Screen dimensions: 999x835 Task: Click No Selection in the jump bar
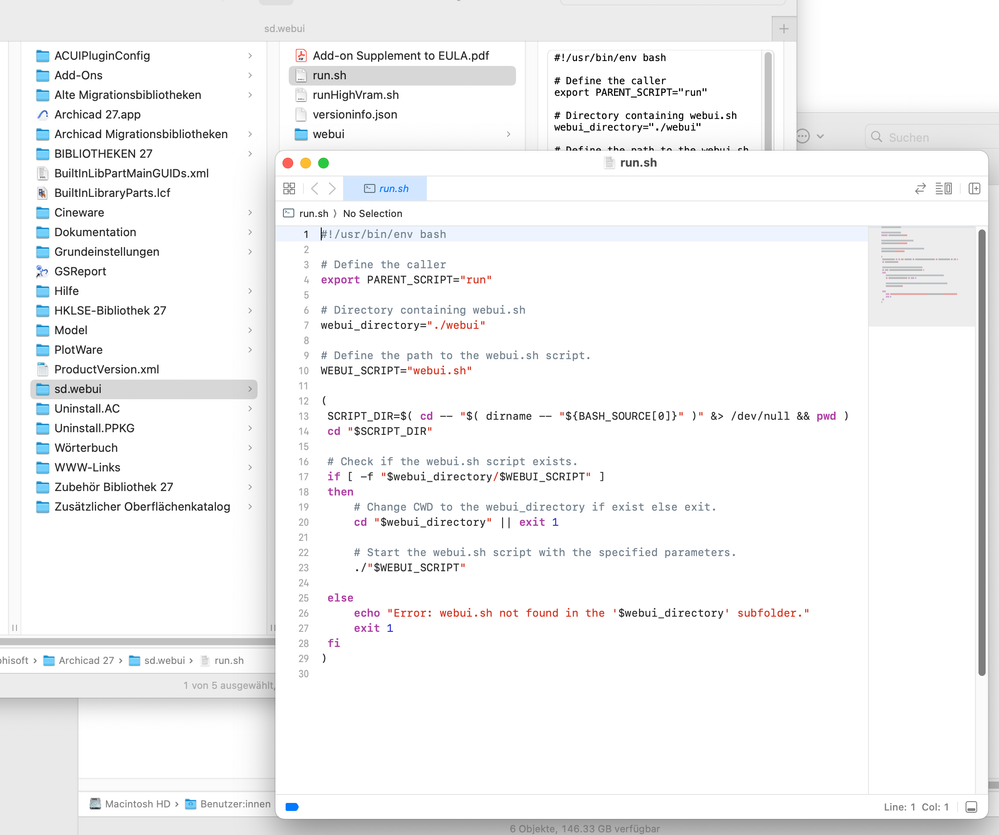(x=373, y=213)
